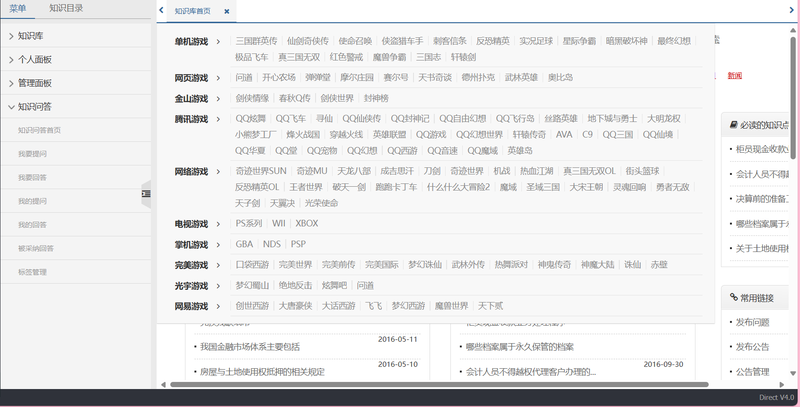Open 问道 in the 网页游戏 row
Viewport: 800px width, 407px height.
pos(244,78)
